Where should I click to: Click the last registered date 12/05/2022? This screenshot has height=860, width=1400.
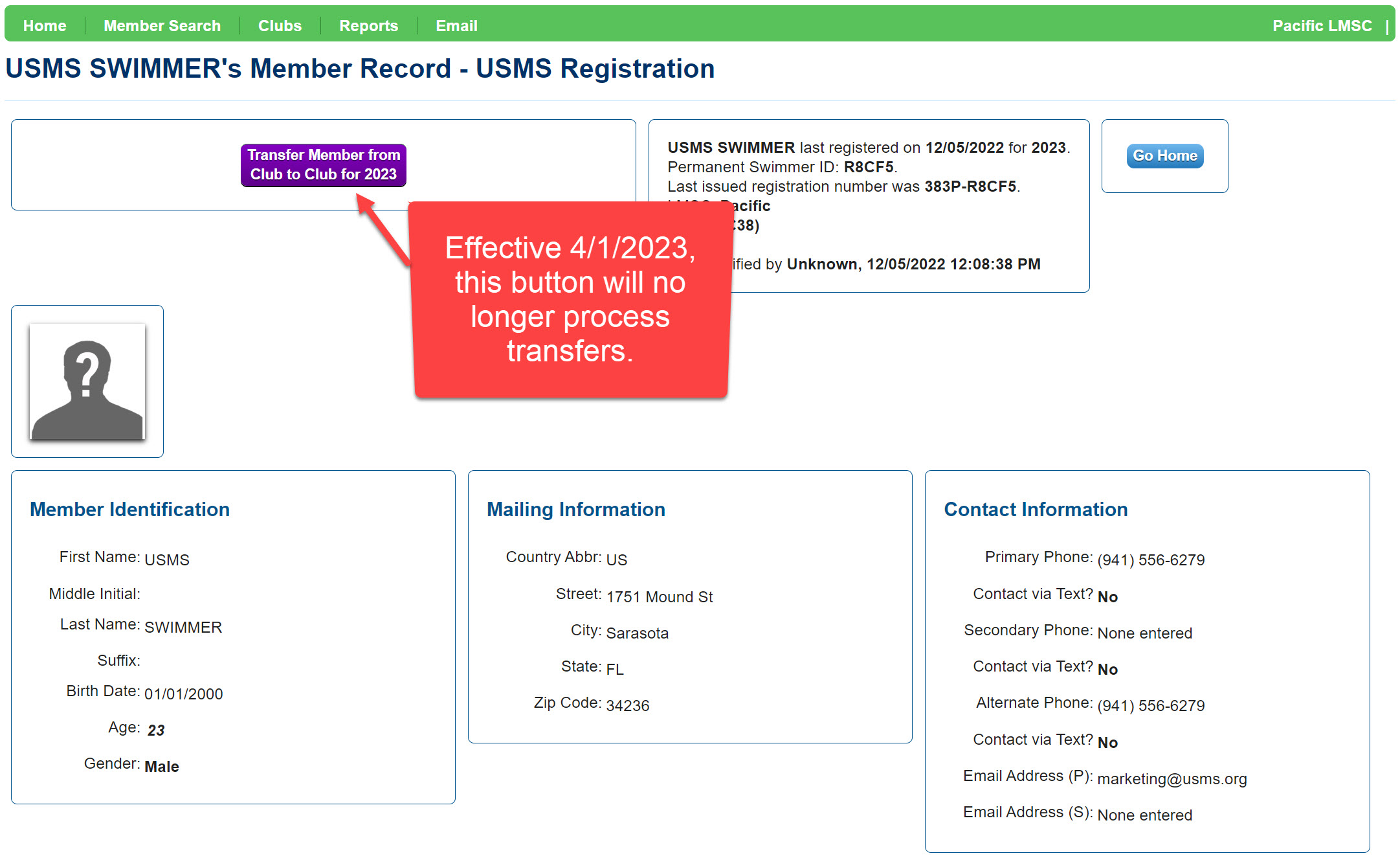(964, 148)
